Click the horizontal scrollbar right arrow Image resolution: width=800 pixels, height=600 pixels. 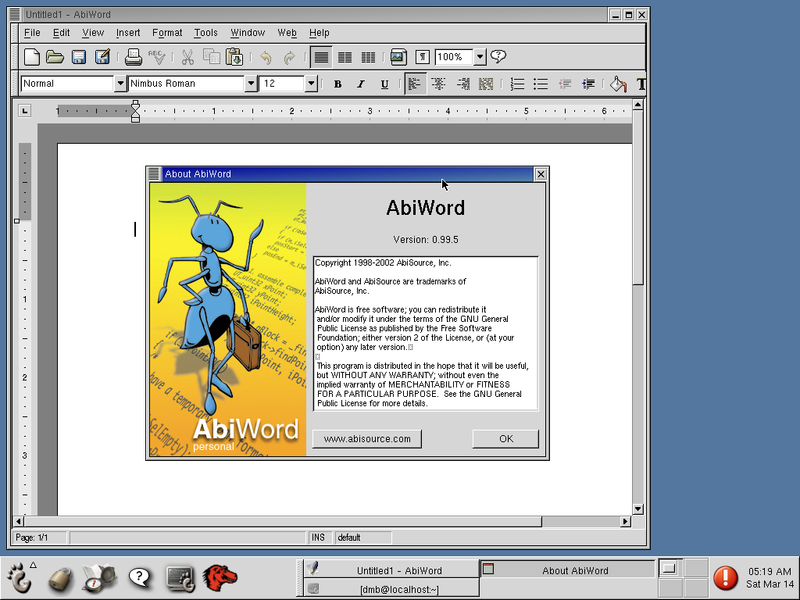point(625,521)
